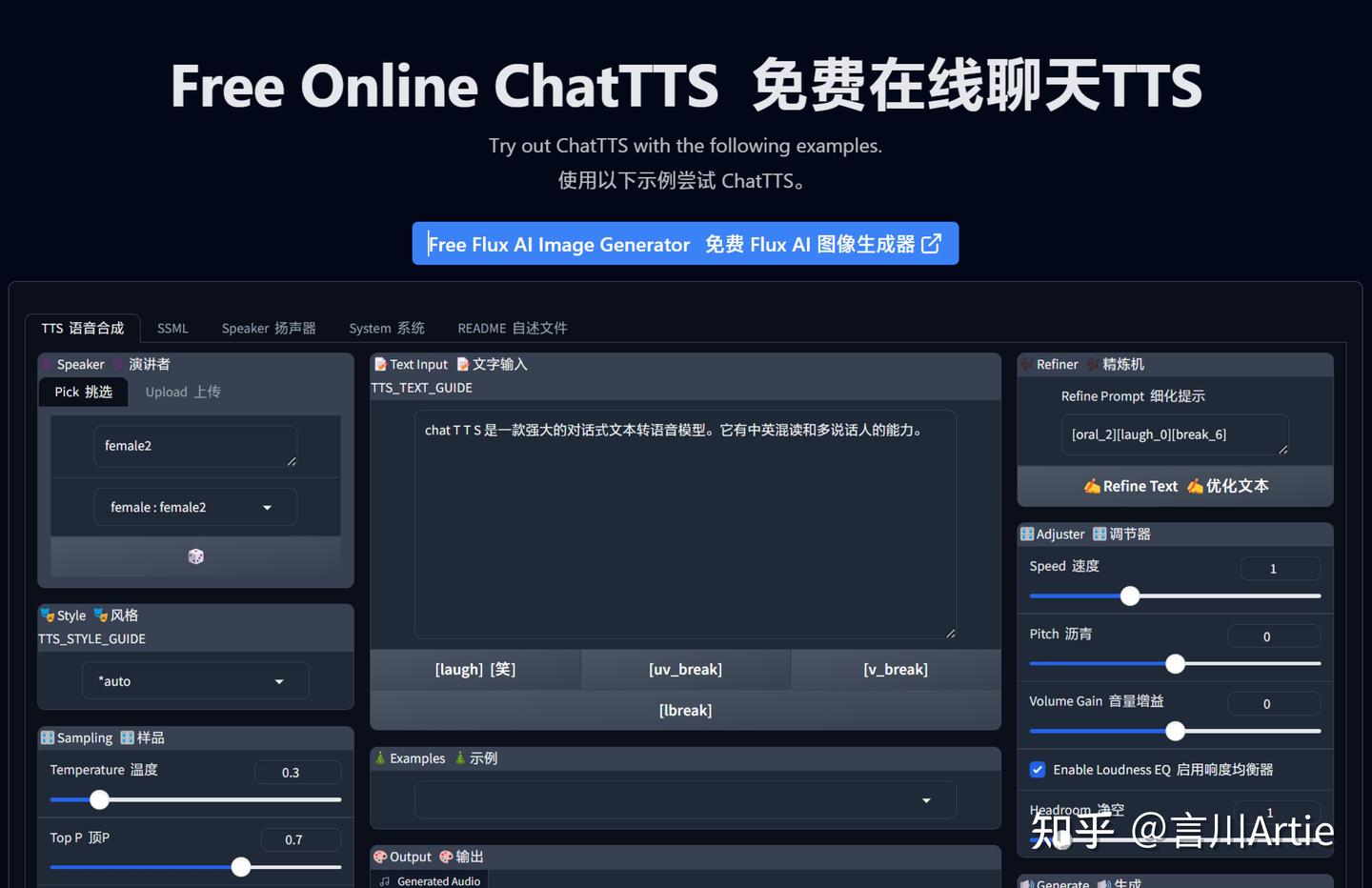The height and width of the screenshot is (888, 1372).
Task: Click the page icon next to Text Input
Action: [380, 364]
